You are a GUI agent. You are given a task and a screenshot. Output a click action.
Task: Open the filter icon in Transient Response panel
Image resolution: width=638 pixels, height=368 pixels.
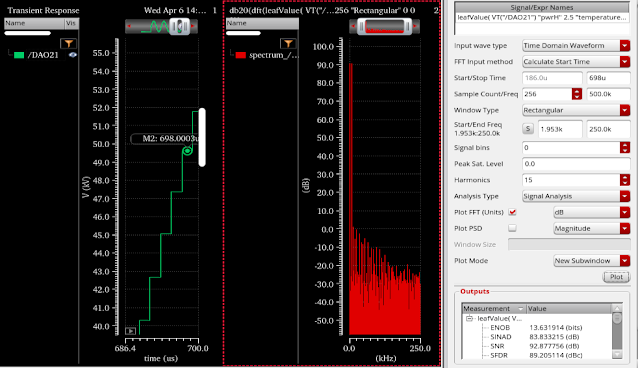pos(68,43)
